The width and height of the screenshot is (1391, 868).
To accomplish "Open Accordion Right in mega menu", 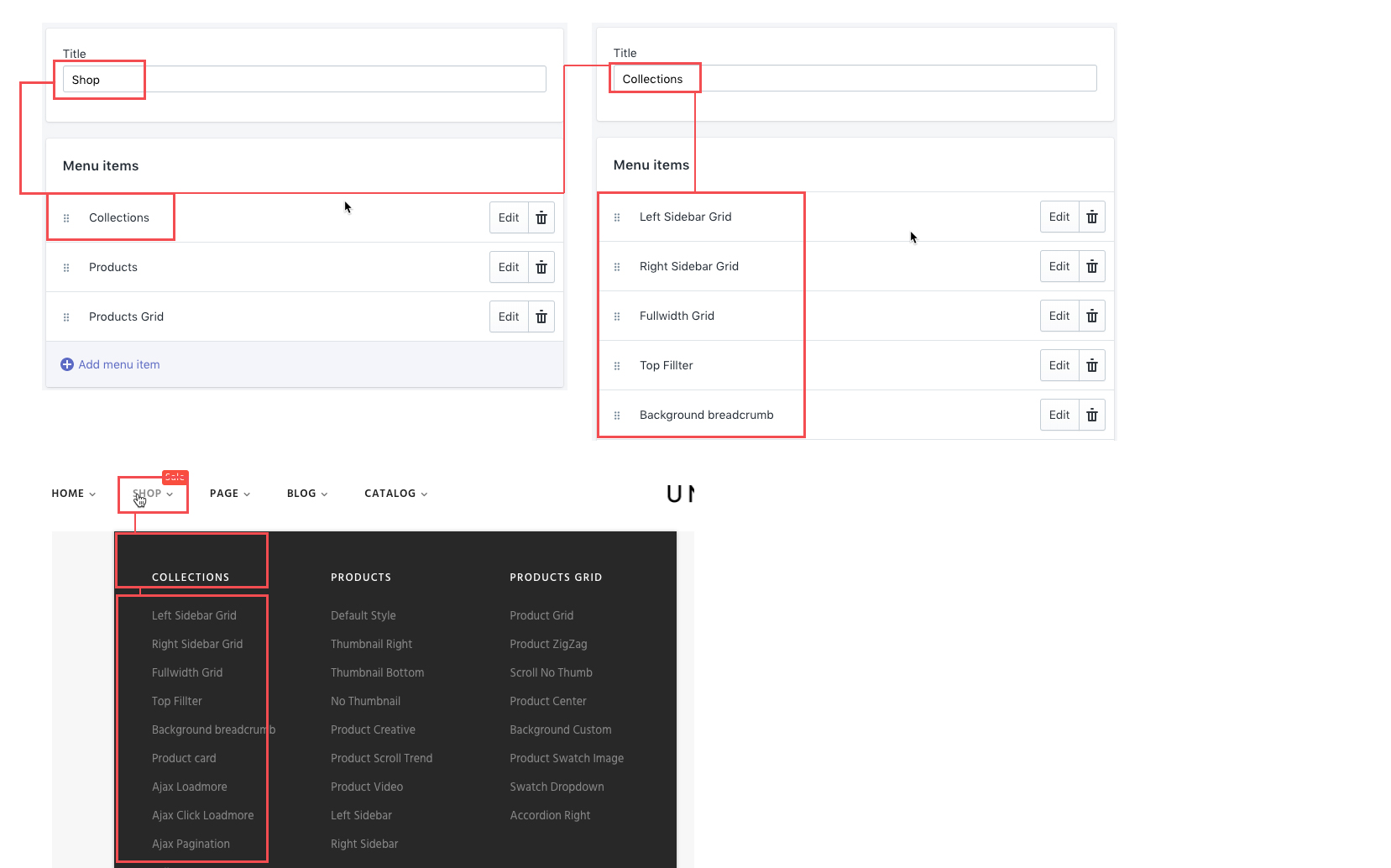I will point(550,815).
